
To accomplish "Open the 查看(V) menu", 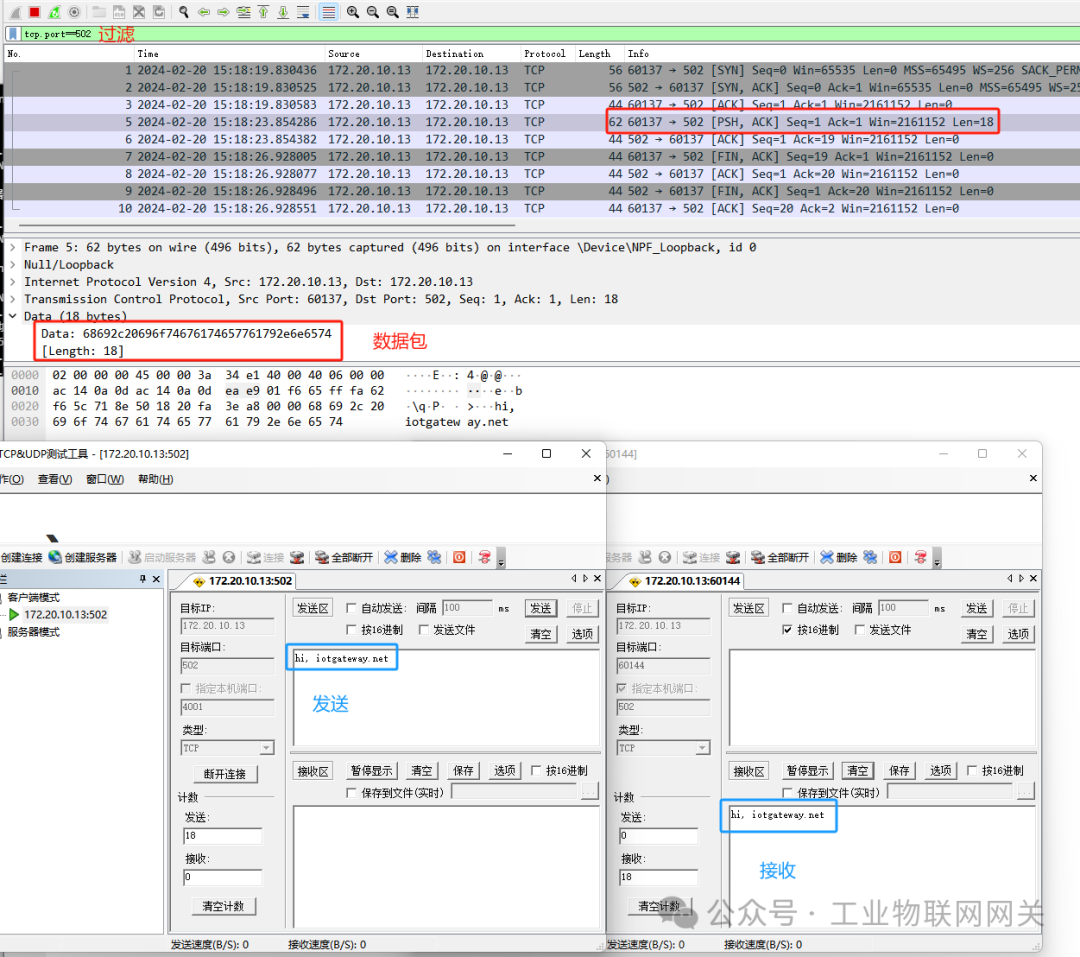I will (54, 479).
